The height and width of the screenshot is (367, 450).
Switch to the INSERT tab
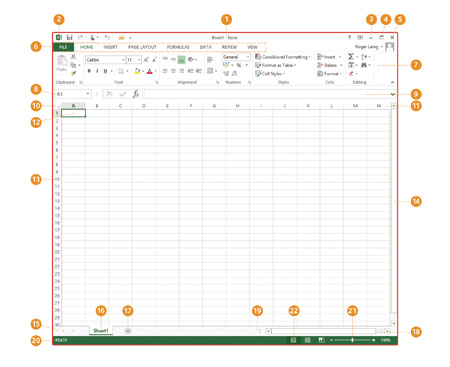pyautogui.click(x=110, y=47)
